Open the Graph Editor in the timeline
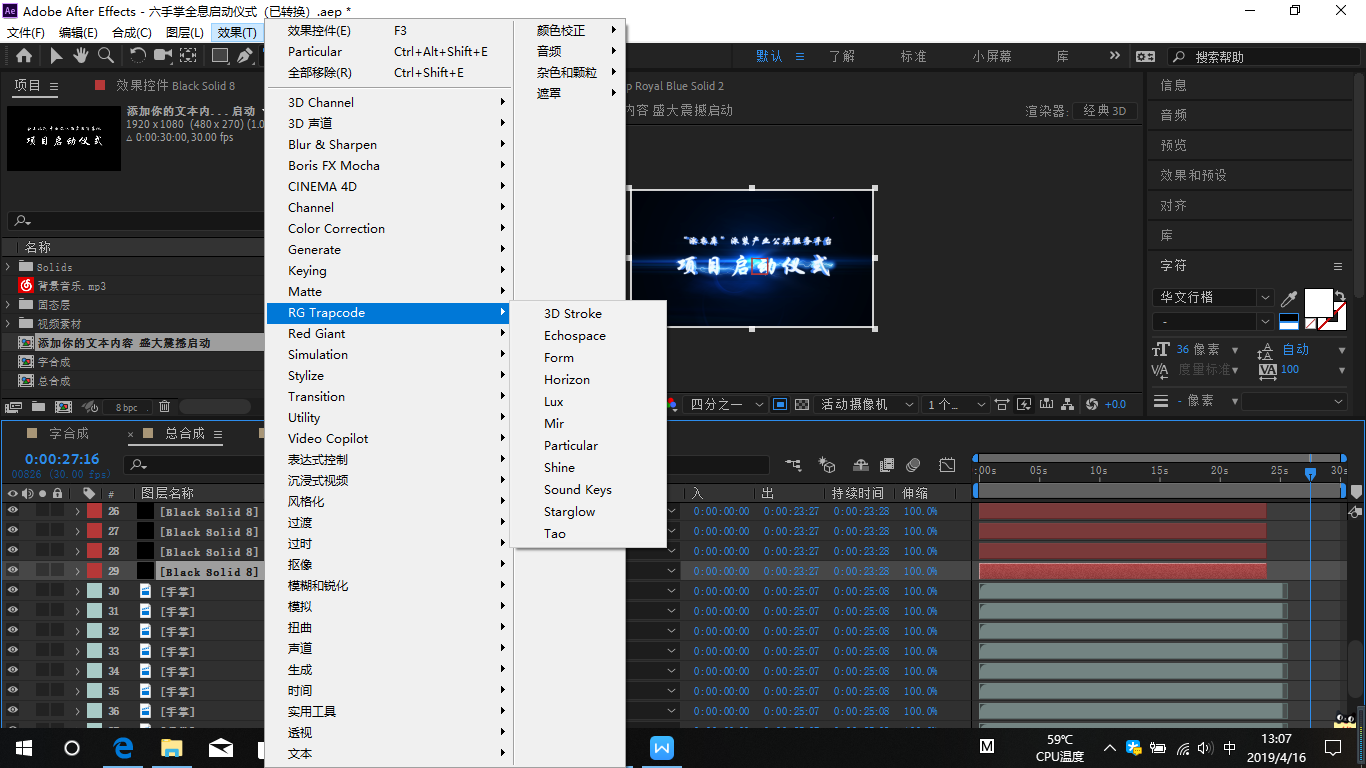Viewport: 1366px width, 768px height. (947, 465)
